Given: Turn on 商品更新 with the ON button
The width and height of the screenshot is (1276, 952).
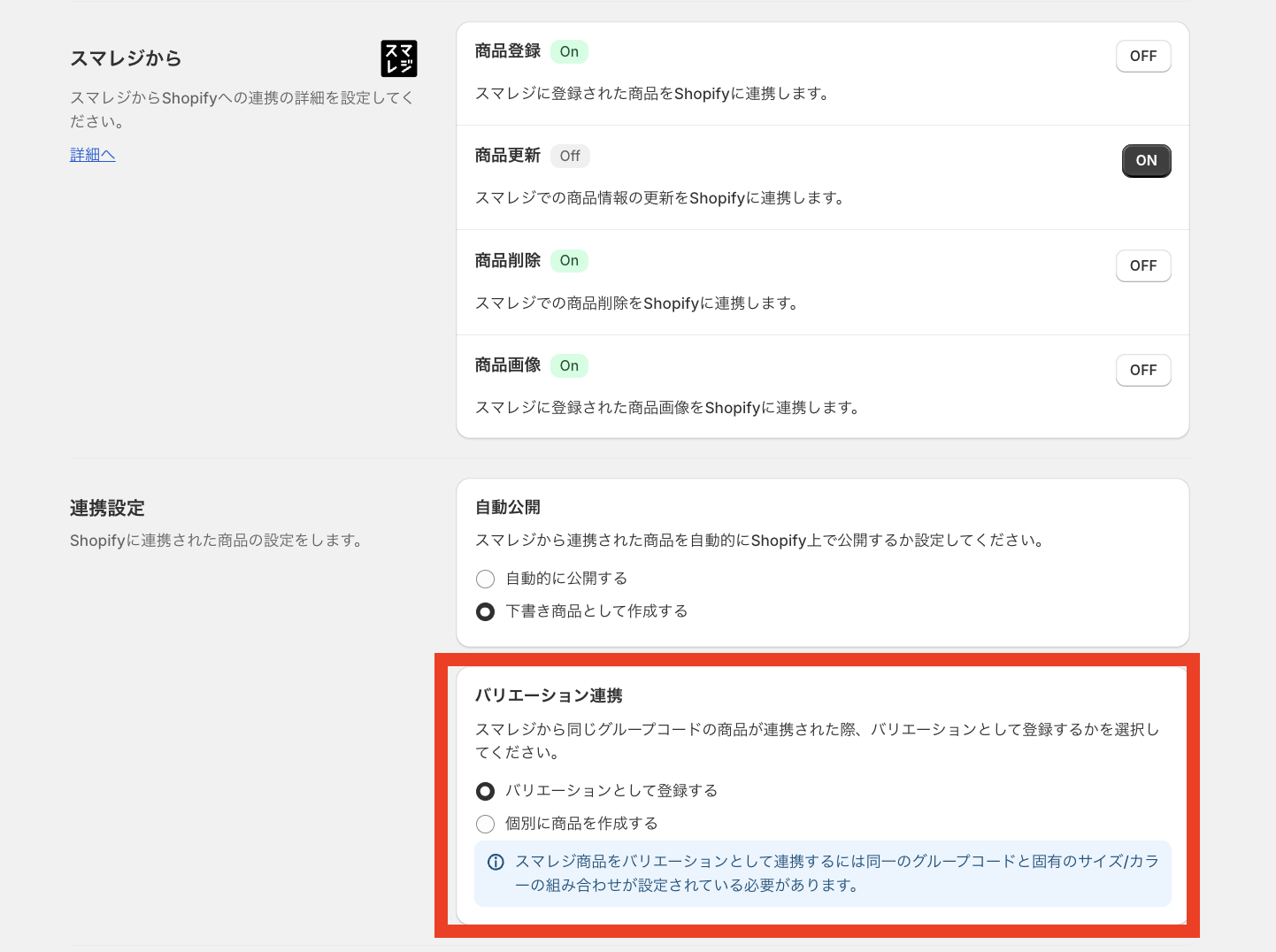Looking at the screenshot, I should coord(1146,160).
